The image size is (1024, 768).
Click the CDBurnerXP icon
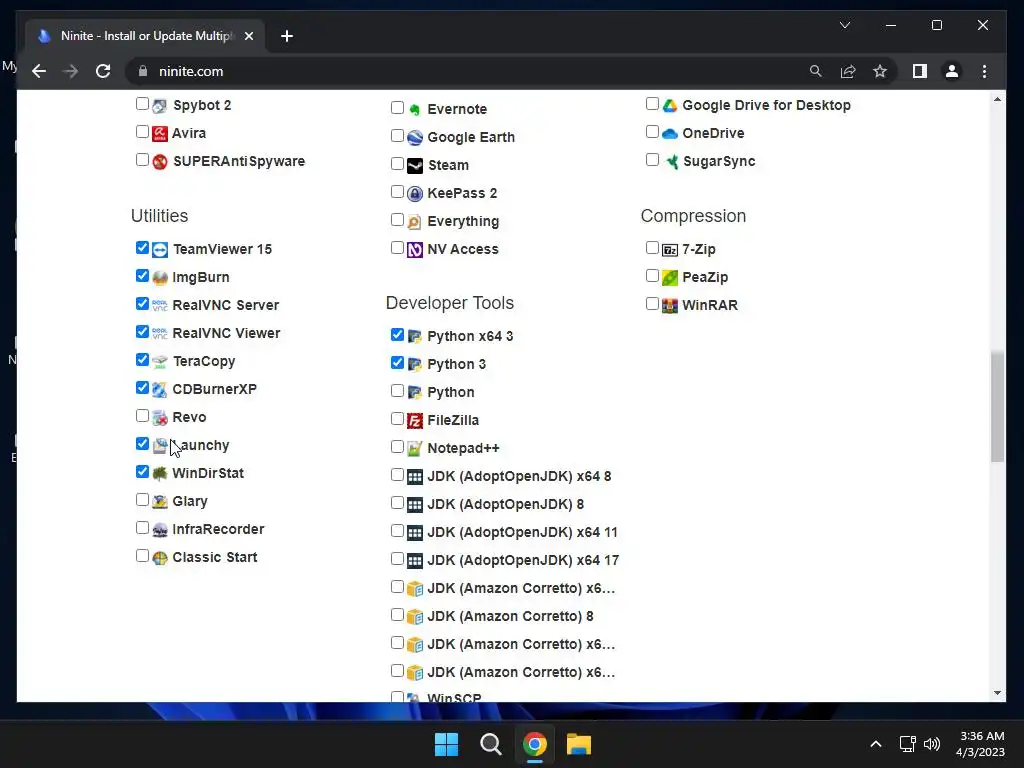coord(160,389)
